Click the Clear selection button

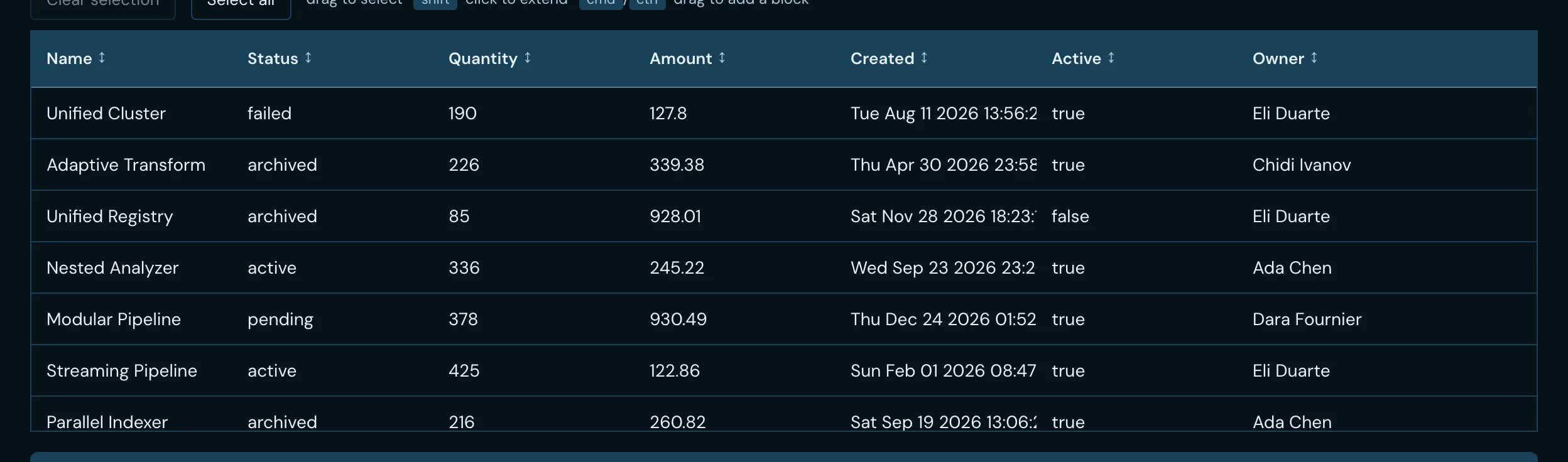[103, 5]
